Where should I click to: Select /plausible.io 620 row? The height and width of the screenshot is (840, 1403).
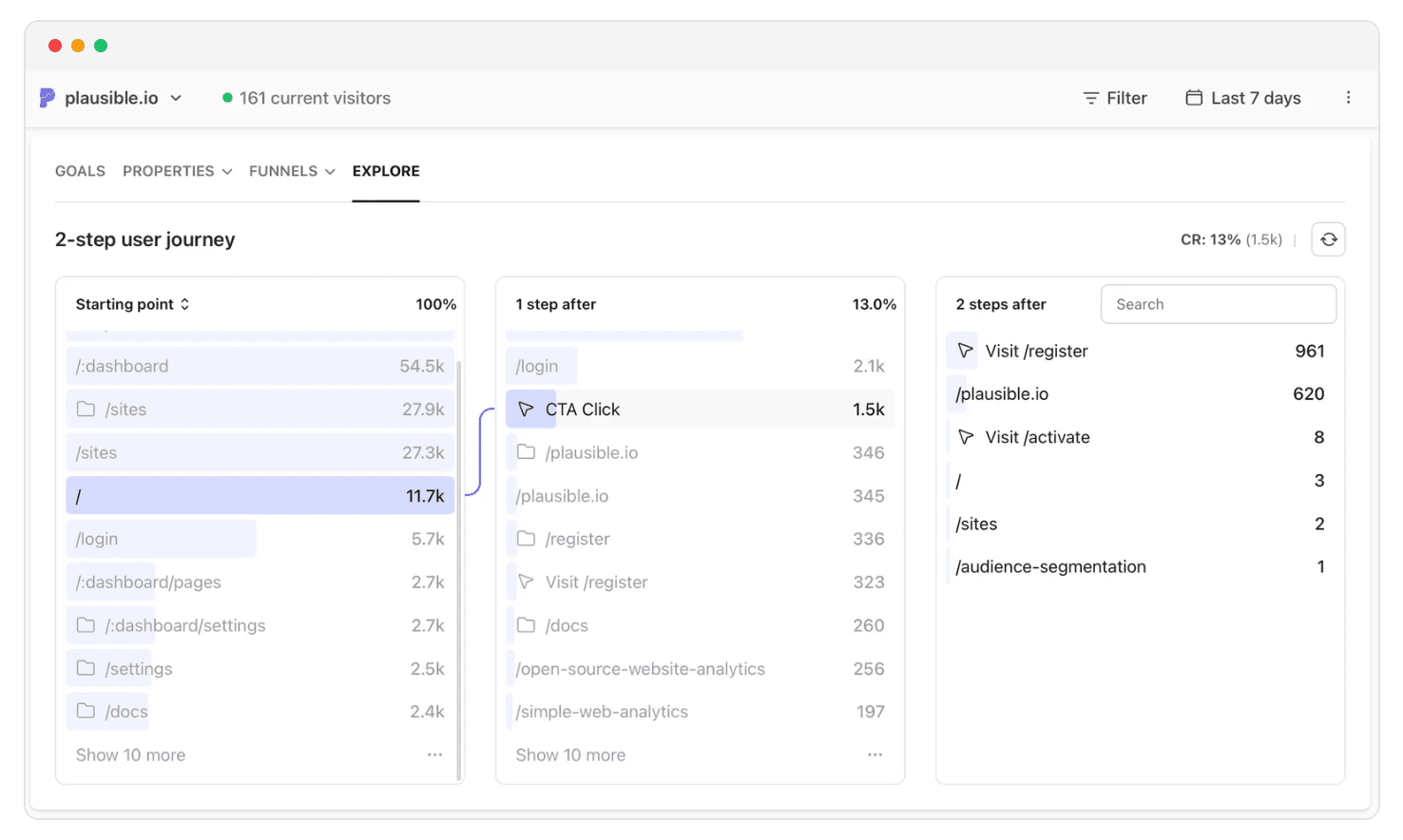pos(1141,393)
